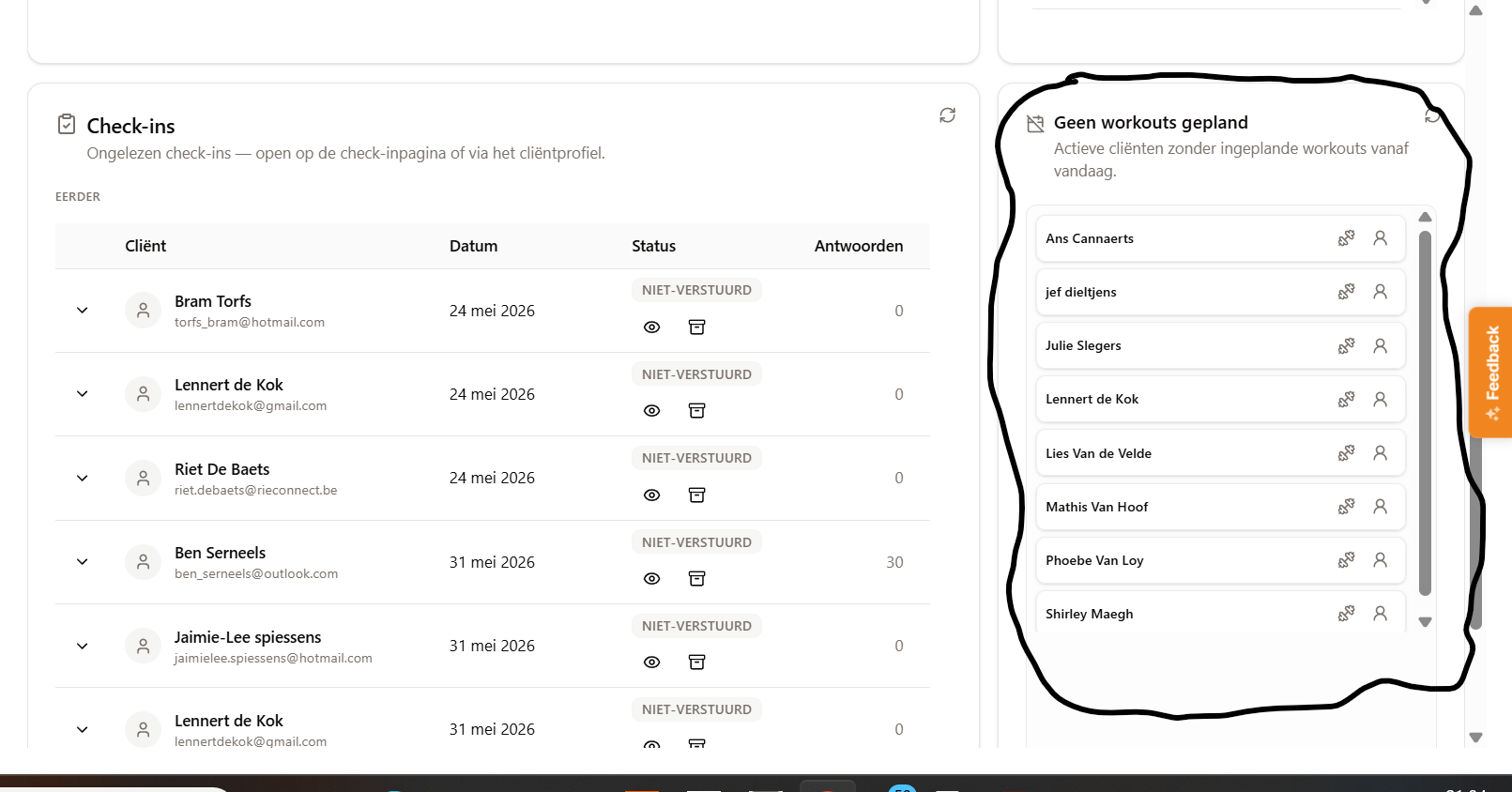Expand Bram Torfs row chevron
This screenshot has width=1512, height=792.
(83, 311)
